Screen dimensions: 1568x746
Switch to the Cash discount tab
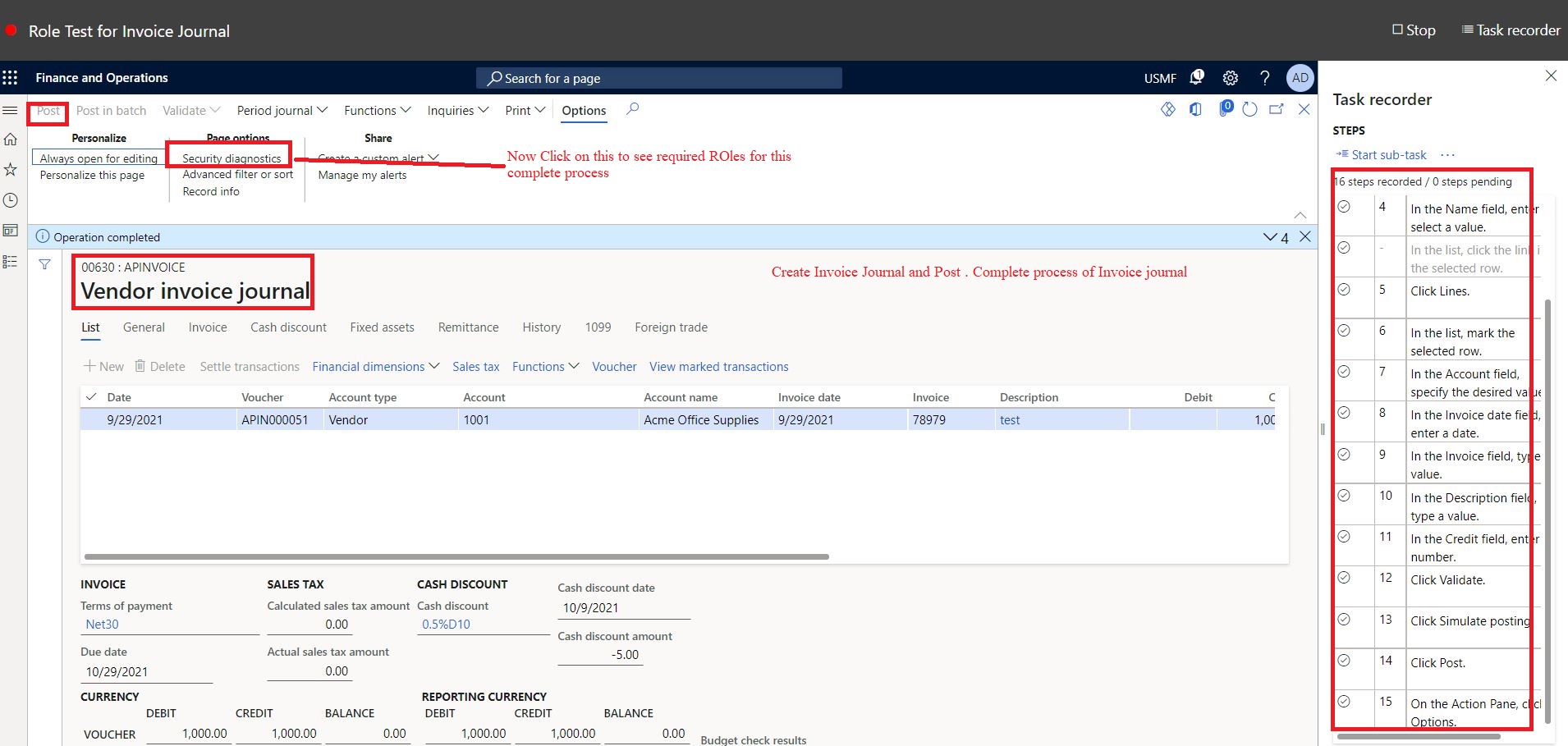(288, 327)
